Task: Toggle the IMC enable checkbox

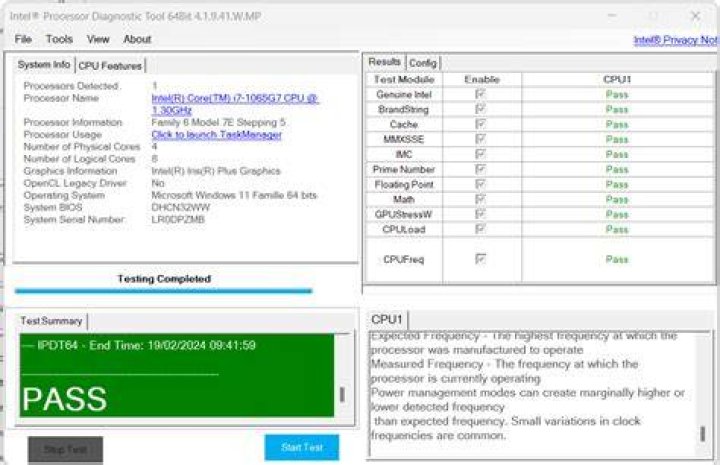Action: (x=480, y=154)
